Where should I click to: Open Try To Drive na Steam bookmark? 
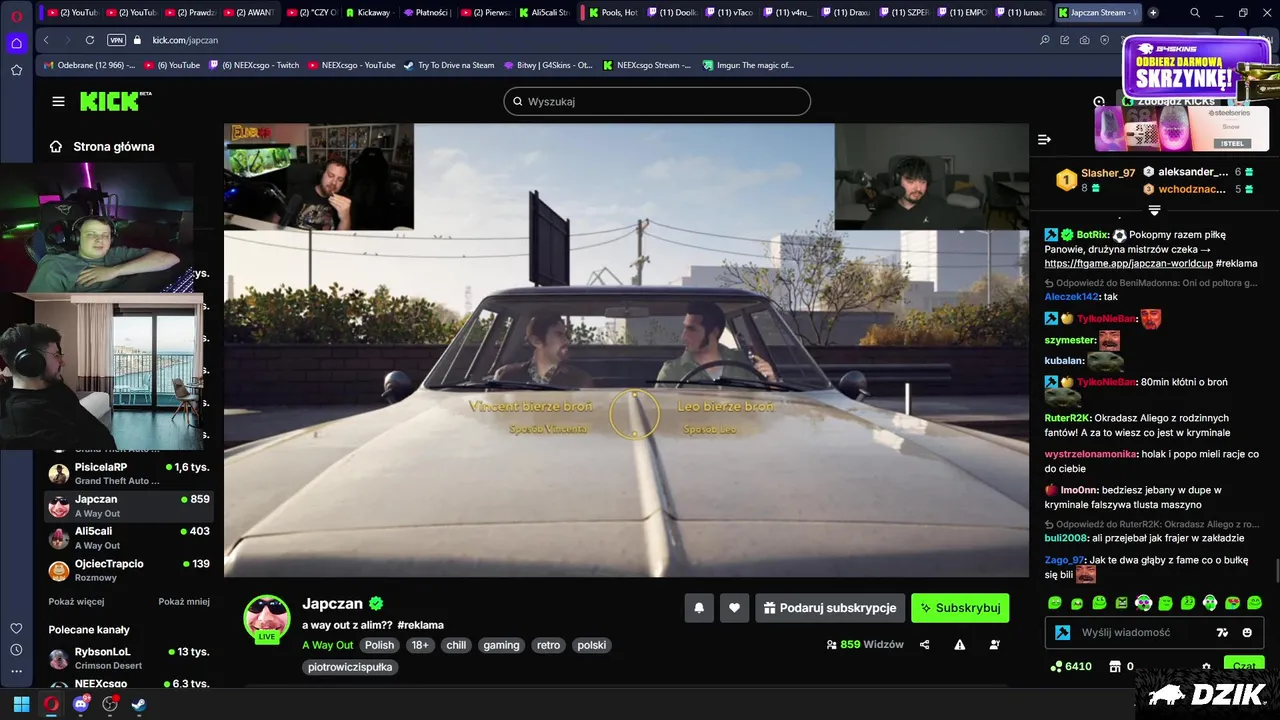449,65
